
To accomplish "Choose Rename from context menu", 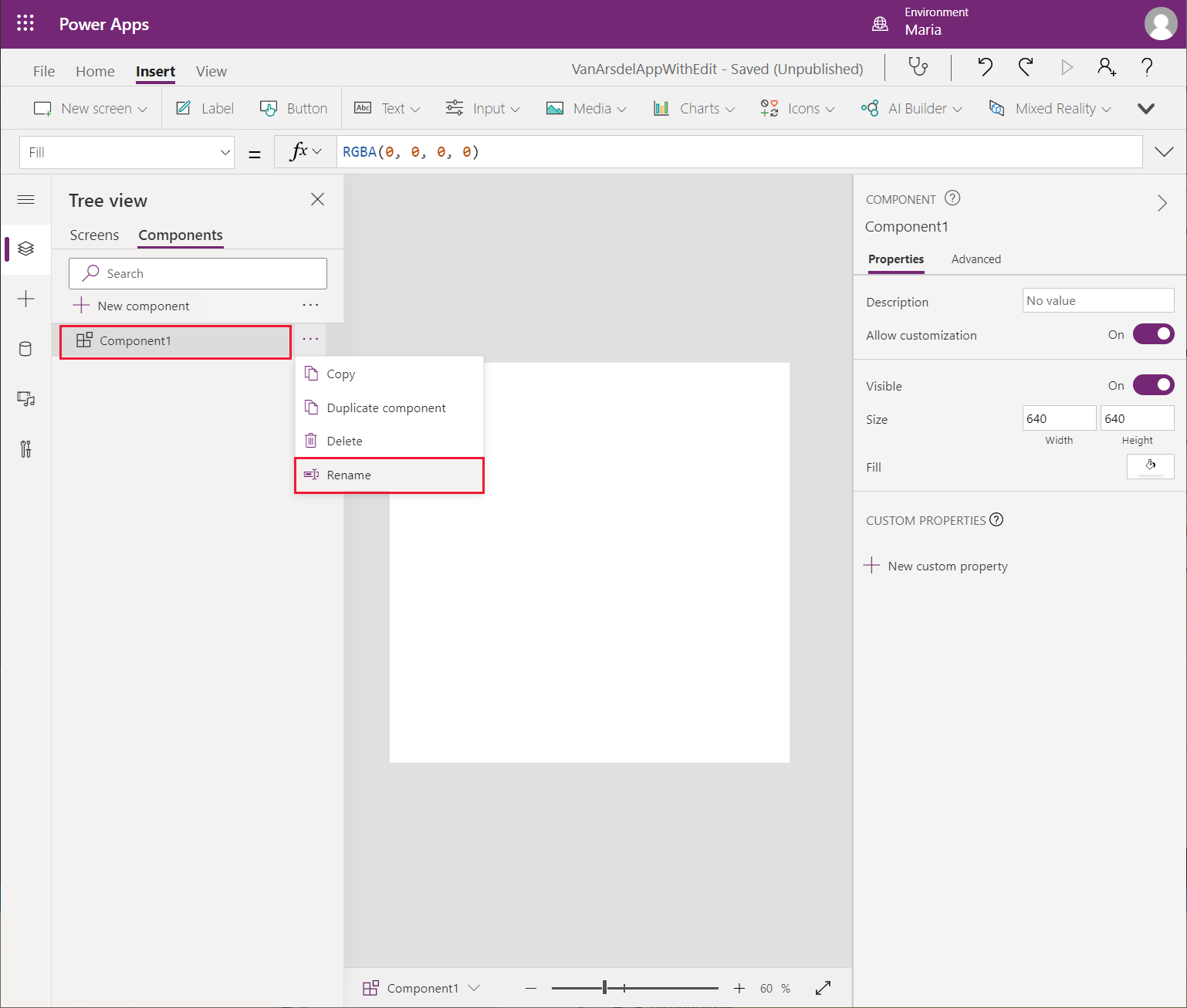I will coord(389,475).
